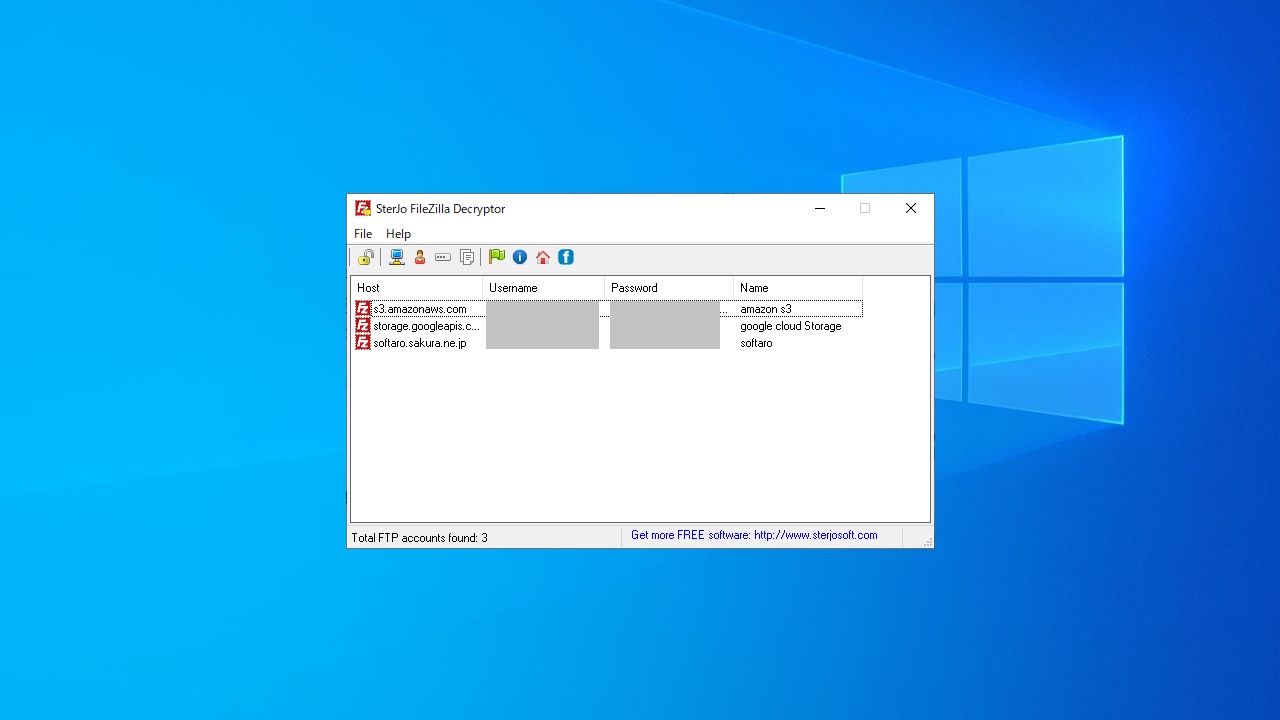Open the File menu

pyautogui.click(x=363, y=234)
